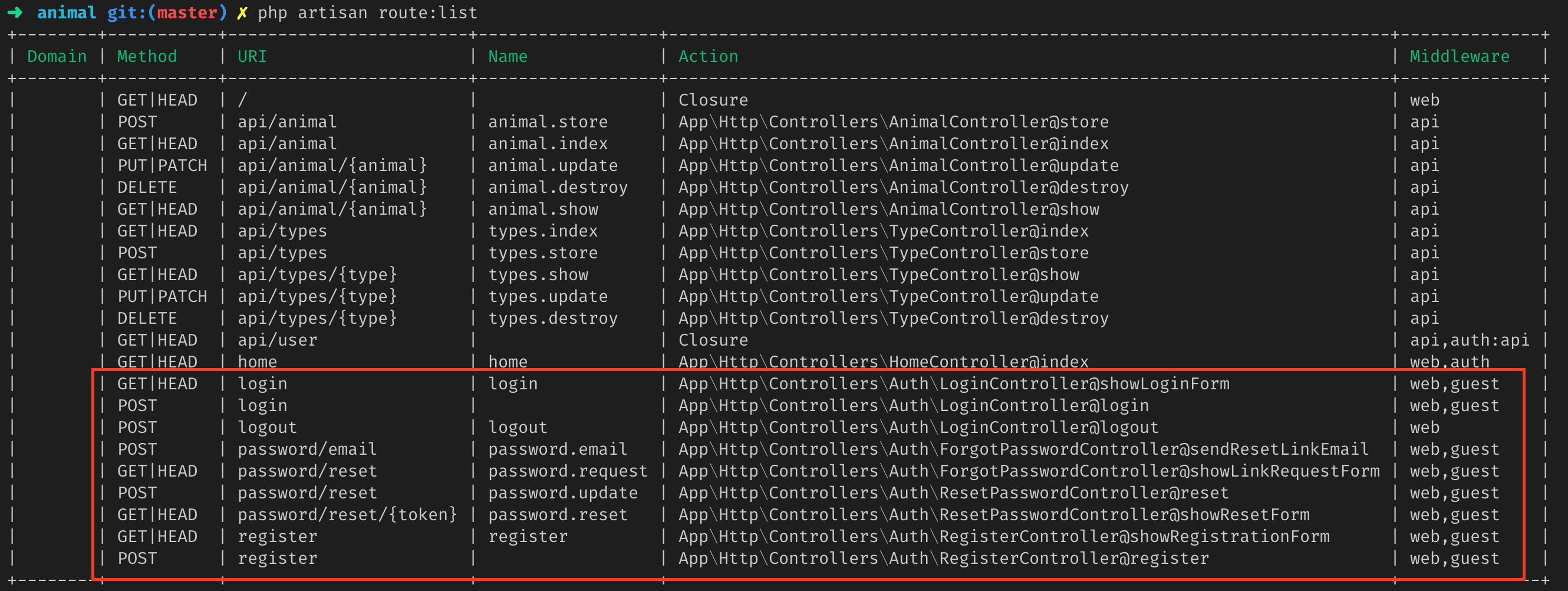Click 'AnimalController@index' in the Action column
Image resolution: width=1568 pixels, height=591 pixels.
(x=999, y=144)
